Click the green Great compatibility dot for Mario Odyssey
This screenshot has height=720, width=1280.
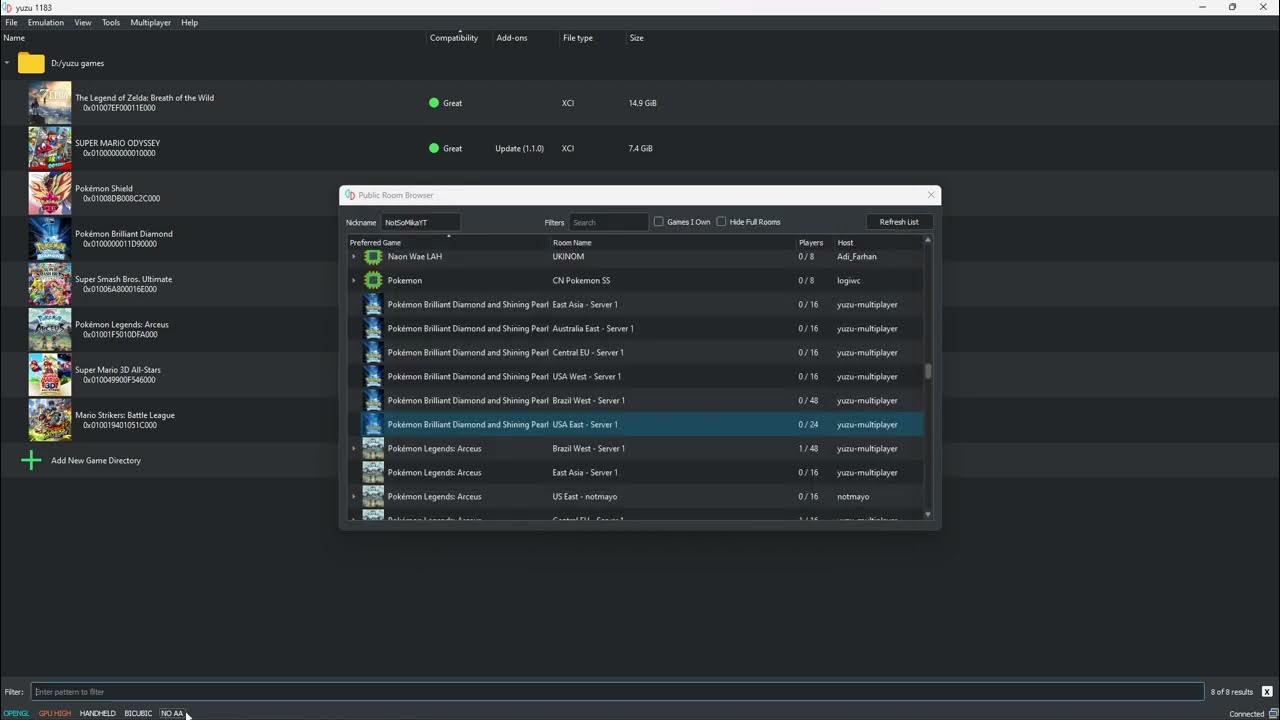(x=434, y=148)
